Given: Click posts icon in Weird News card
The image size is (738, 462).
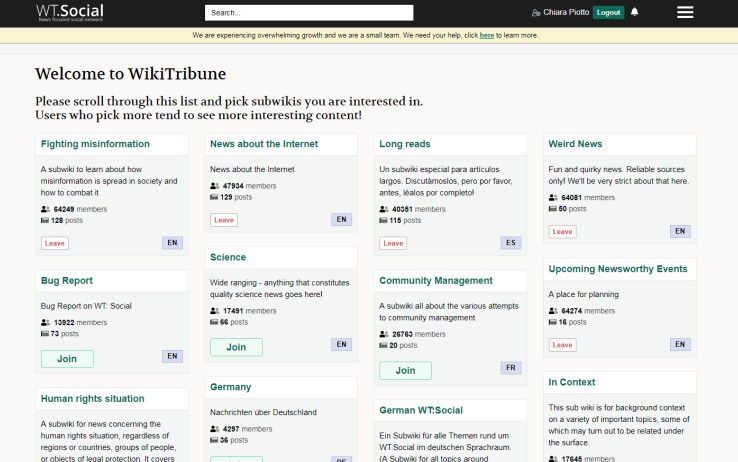Looking at the screenshot, I should pos(553,208).
